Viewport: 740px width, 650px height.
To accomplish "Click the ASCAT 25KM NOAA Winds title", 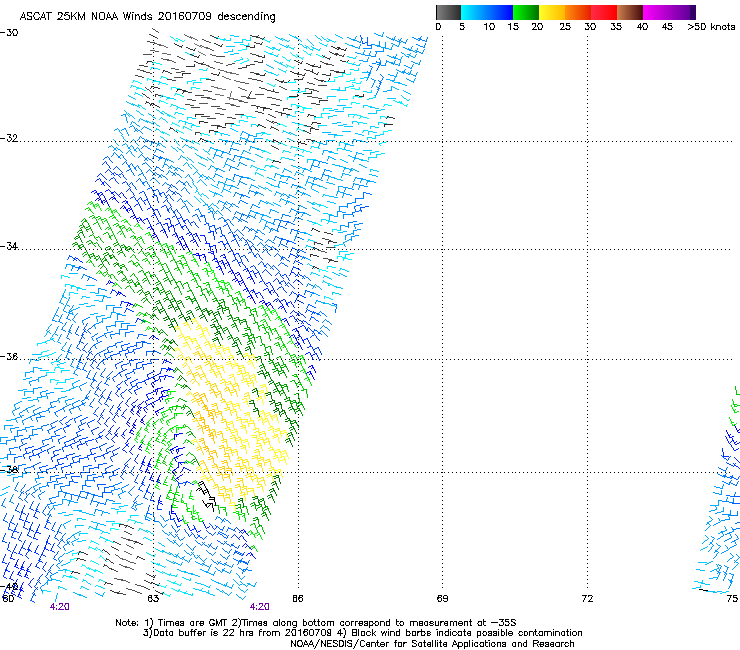I will click(x=147, y=17).
